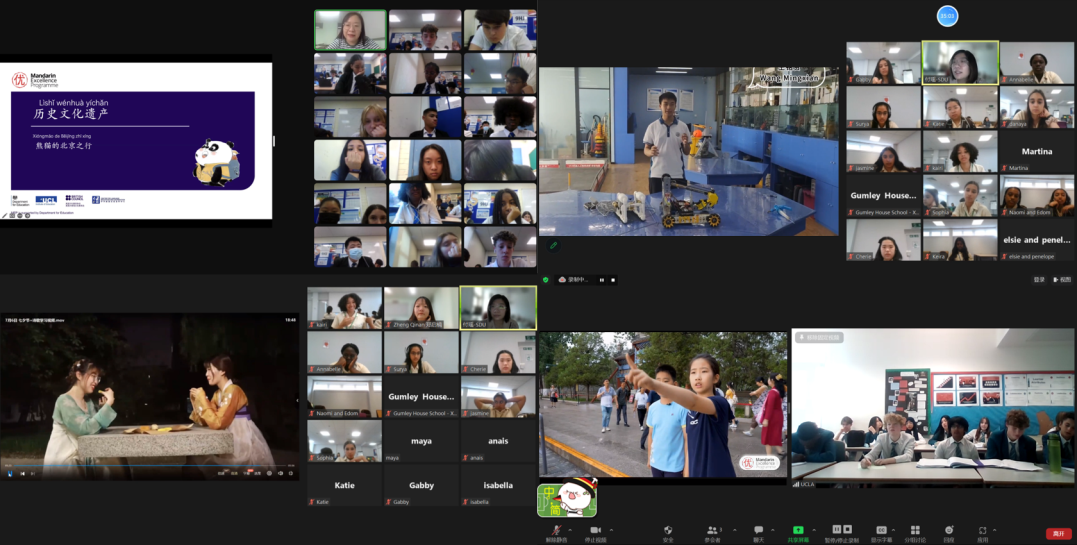Open the Security shield icon

point(668,529)
